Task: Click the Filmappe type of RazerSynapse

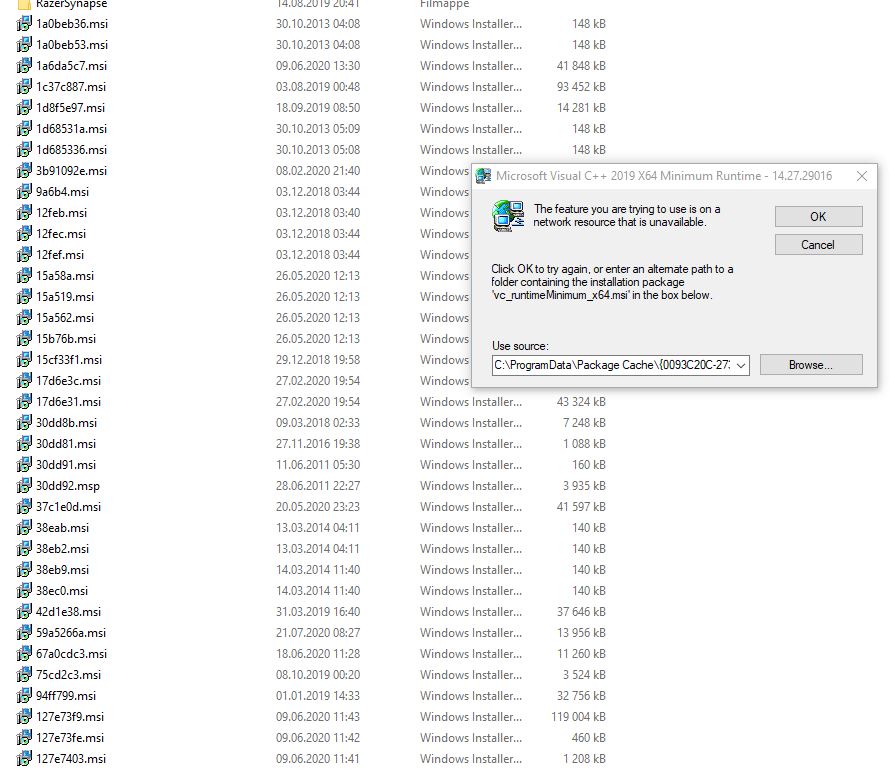Action: point(444,5)
